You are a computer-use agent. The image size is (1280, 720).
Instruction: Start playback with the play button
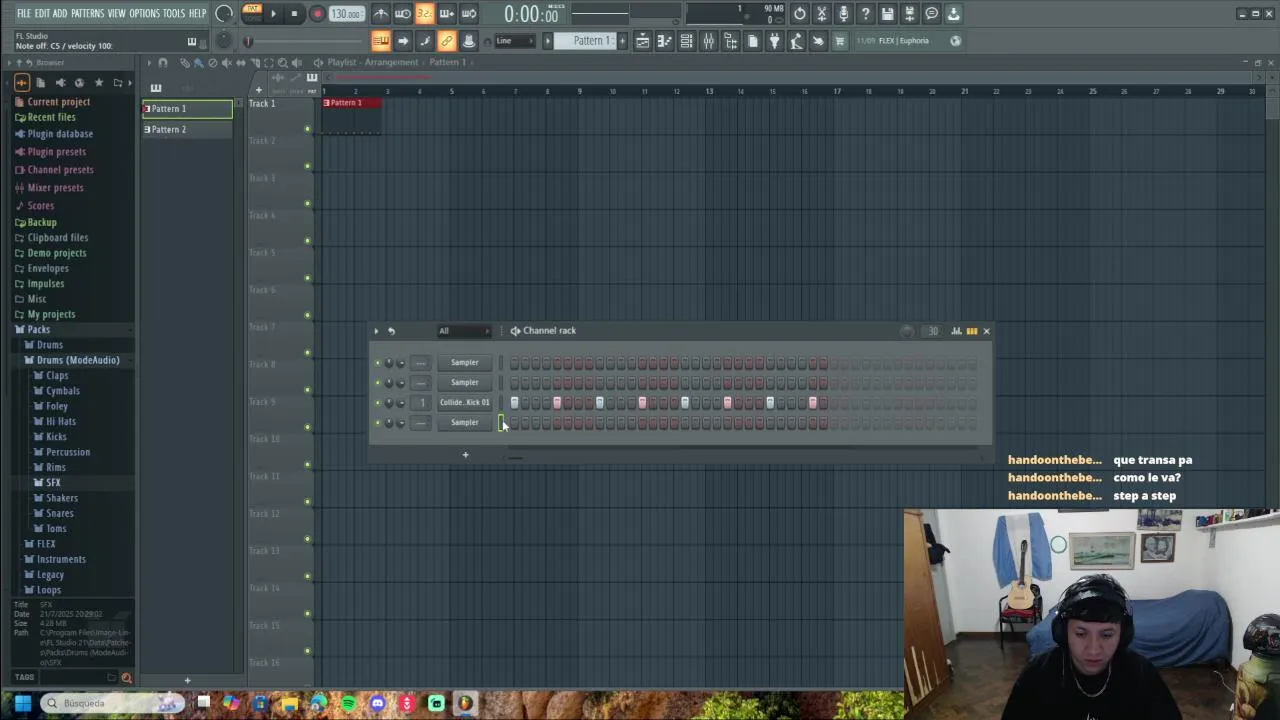273,14
